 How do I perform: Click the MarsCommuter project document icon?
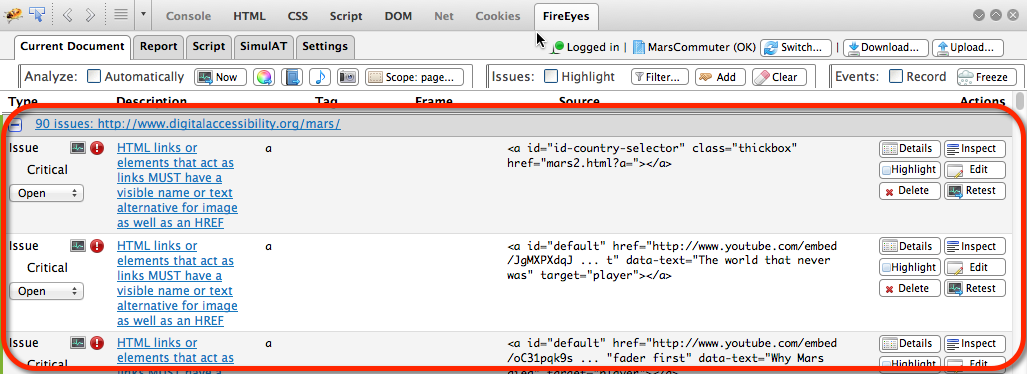pos(639,47)
